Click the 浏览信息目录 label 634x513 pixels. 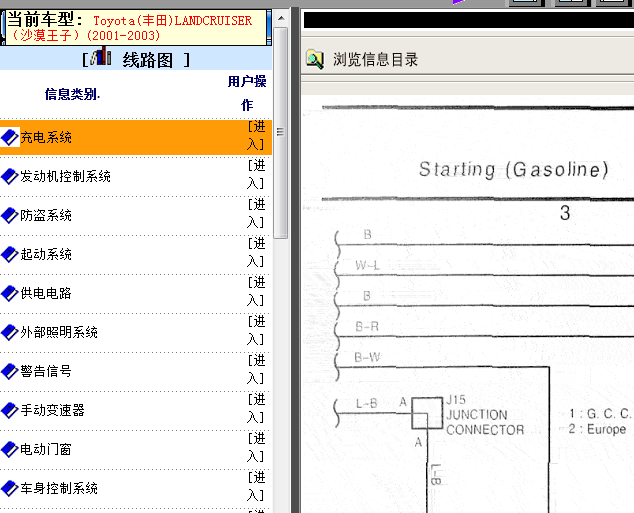pos(376,59)
